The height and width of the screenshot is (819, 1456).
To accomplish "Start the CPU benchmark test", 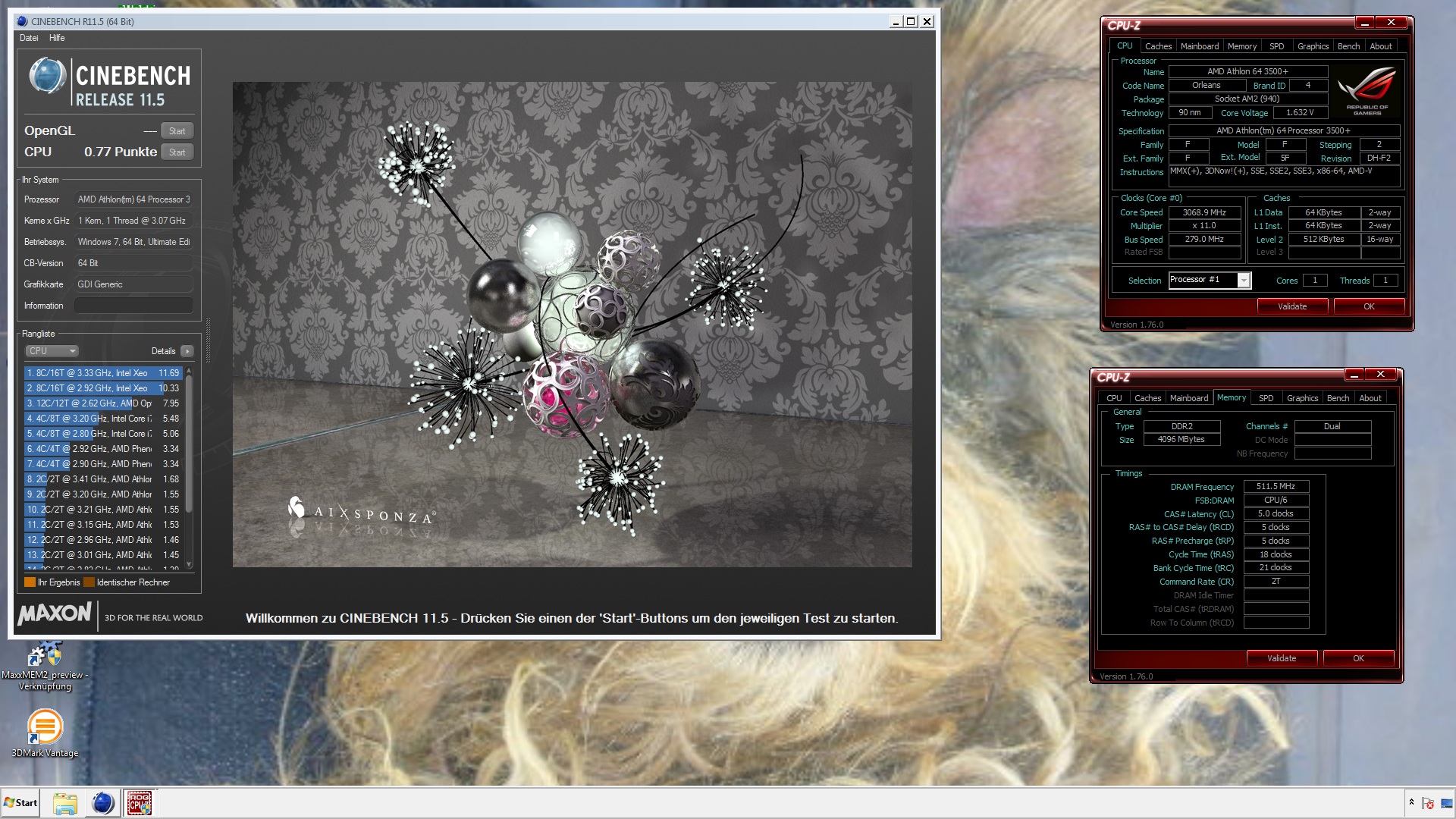I will coord(177,152).
